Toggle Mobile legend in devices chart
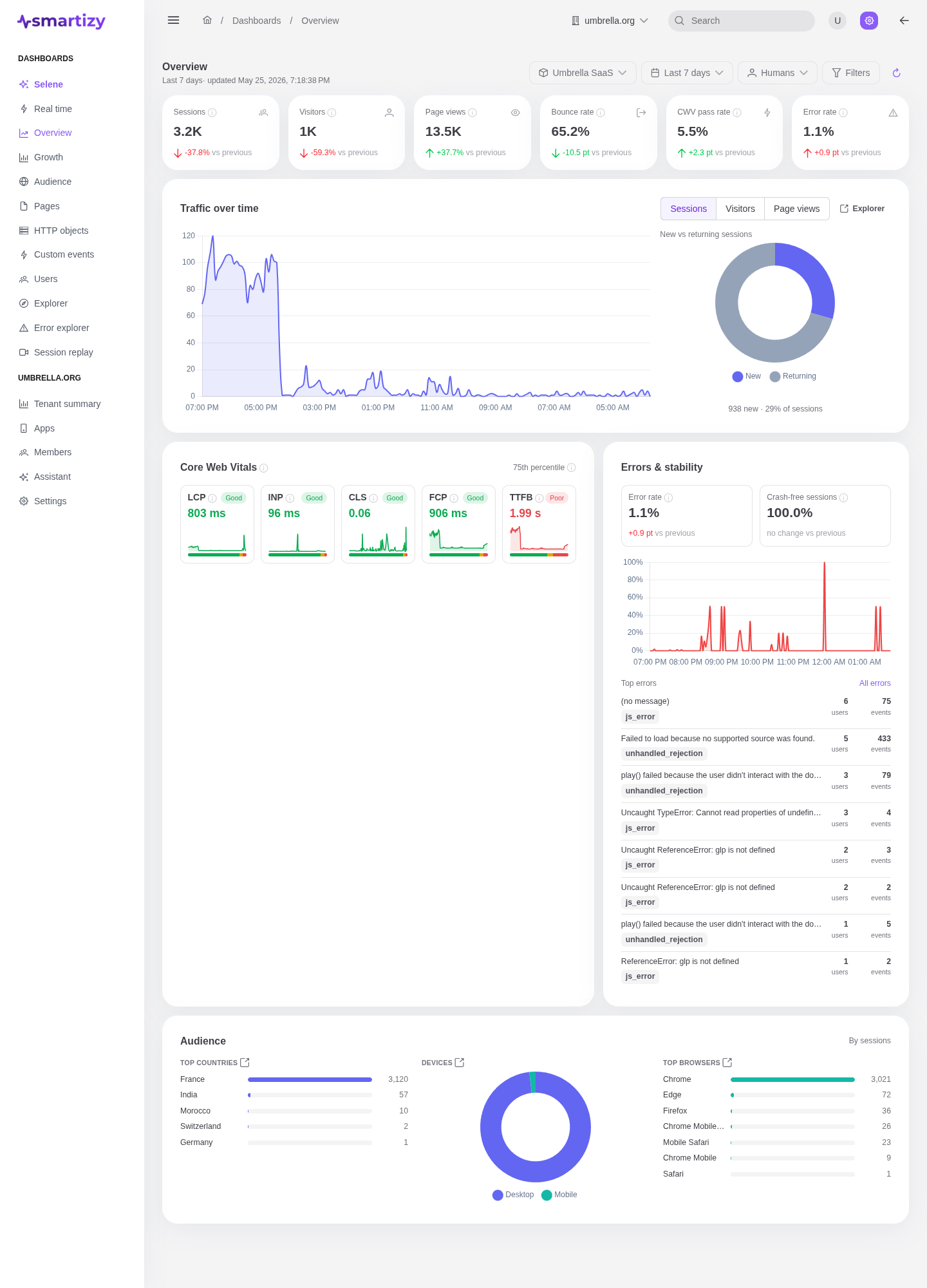Viewport: 927px width, 1288px height. click(x=559, y=1195)
